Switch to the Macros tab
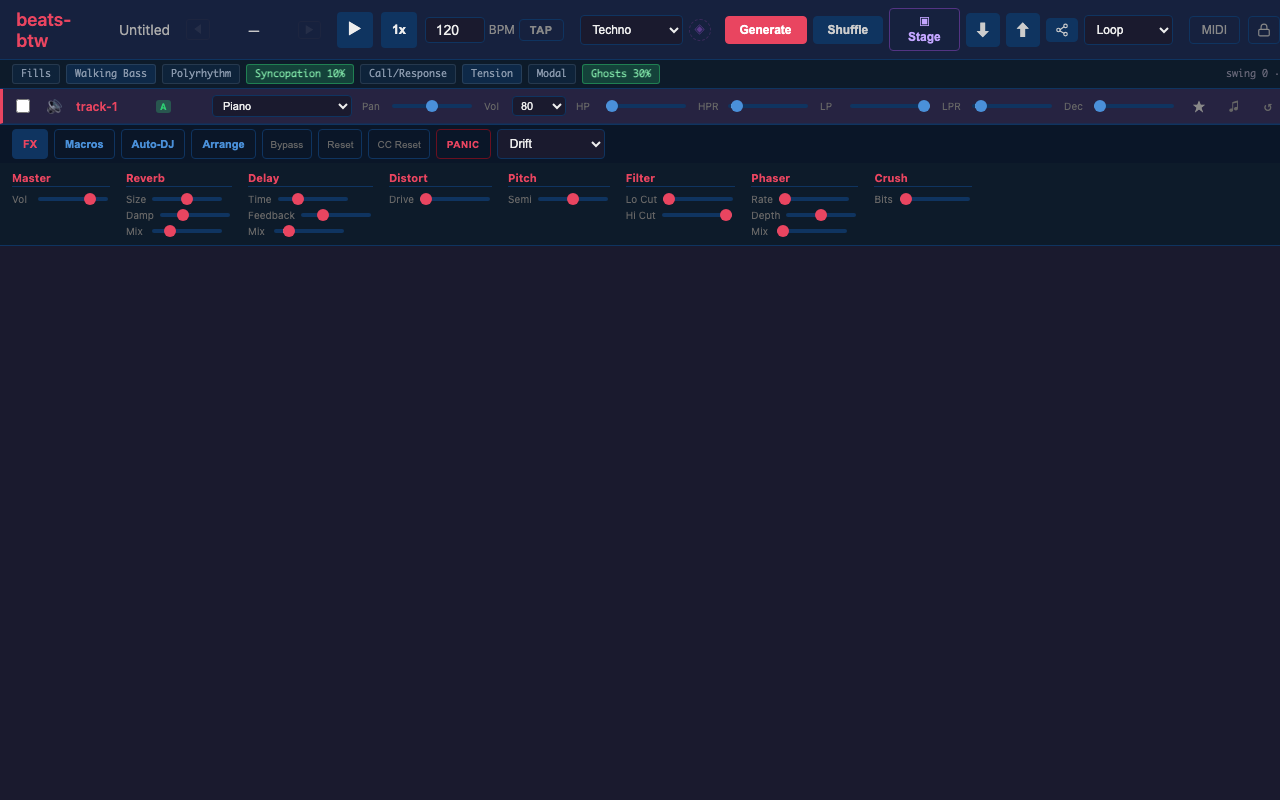1280x800 pixels. pyautogui.click(x=84, y=143)
